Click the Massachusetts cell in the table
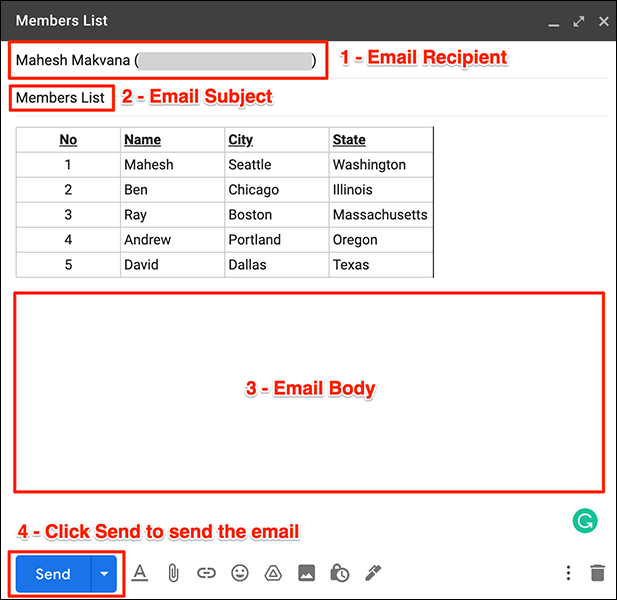 pos(379,215)
